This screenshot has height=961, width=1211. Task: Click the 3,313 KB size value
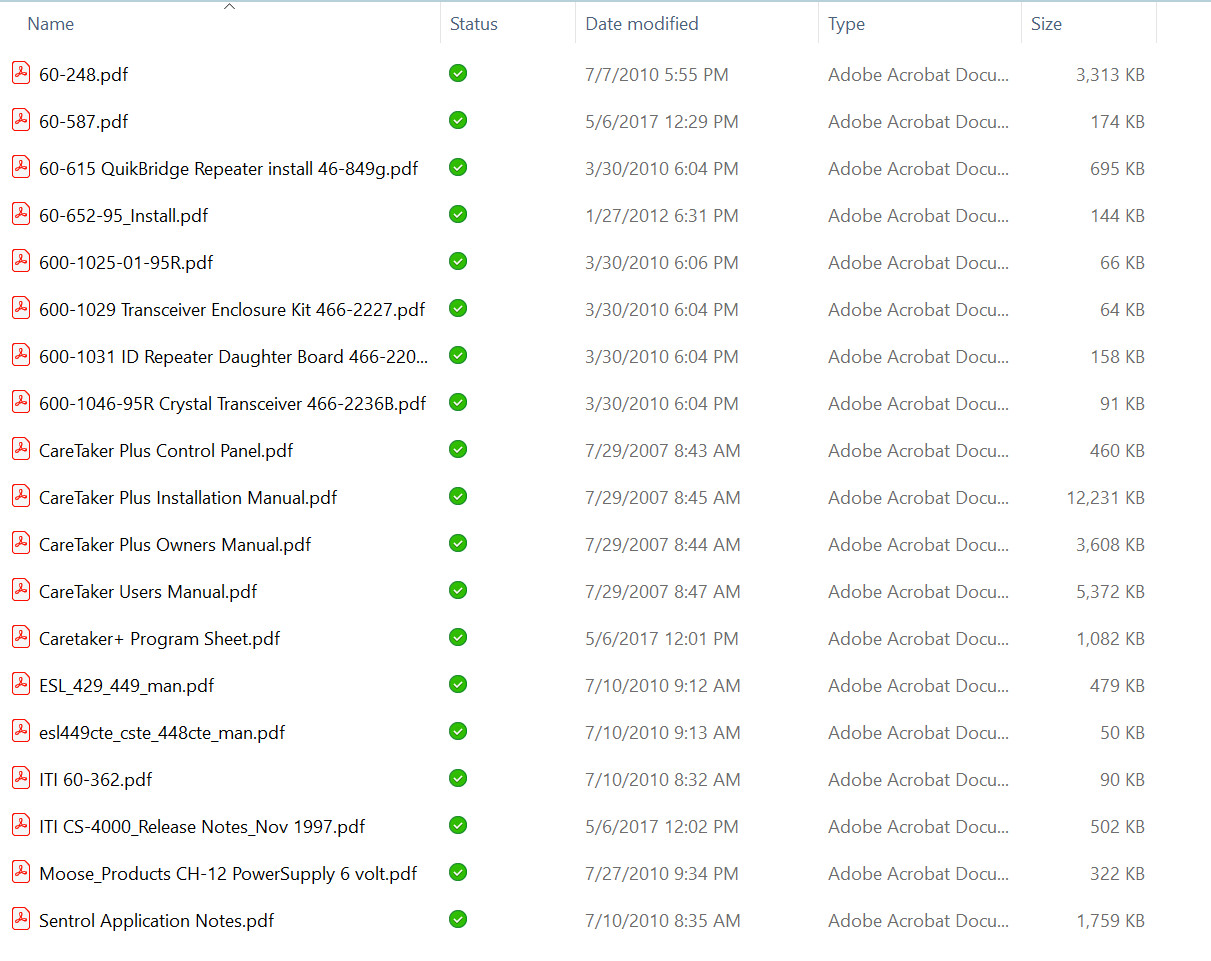[1111, 75]
